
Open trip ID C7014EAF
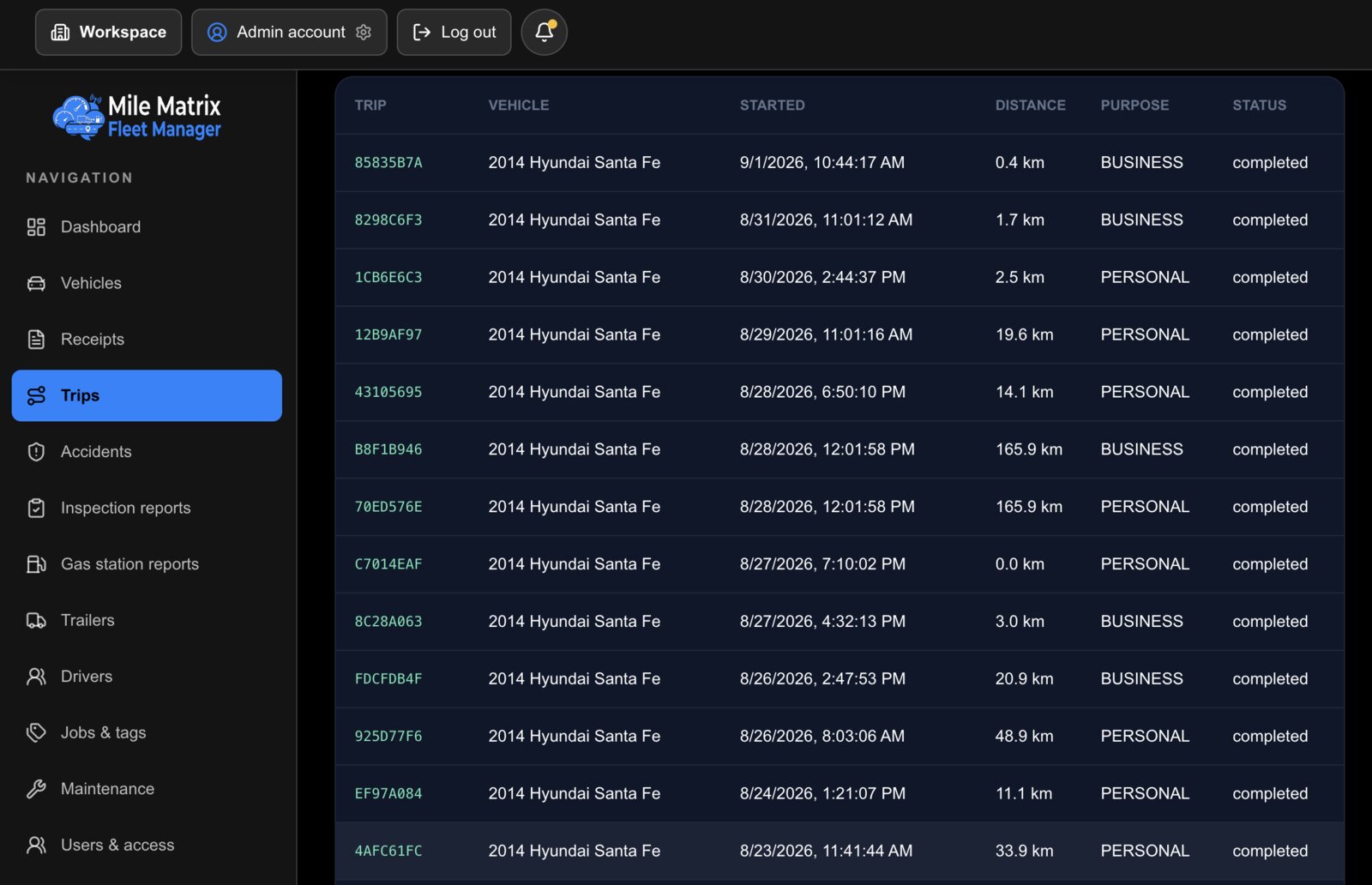point(388,564)
